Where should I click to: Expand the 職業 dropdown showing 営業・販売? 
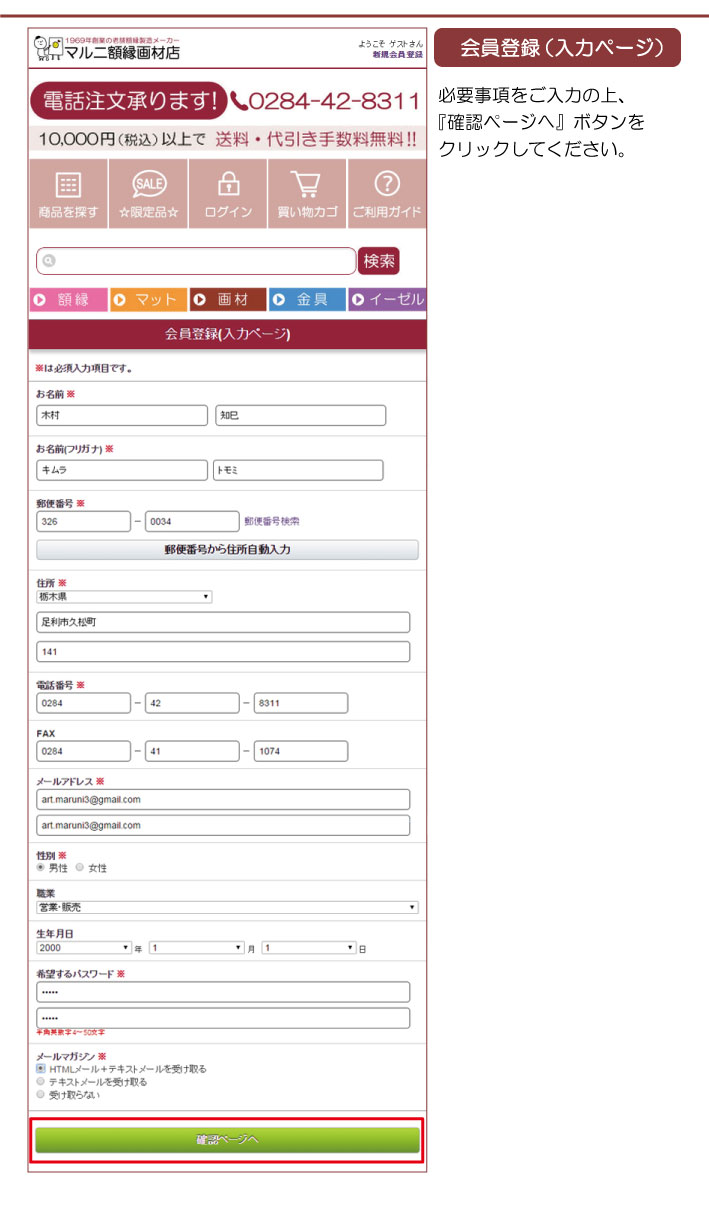(227, 907)
